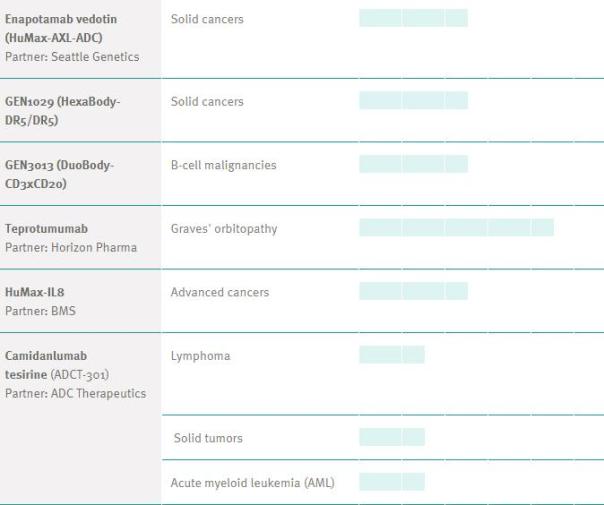The width and height of the screenshot is (604, 505).
Task: Click the Graves' orbitopathy development phase bar
Action: click(x=456, y=228)
